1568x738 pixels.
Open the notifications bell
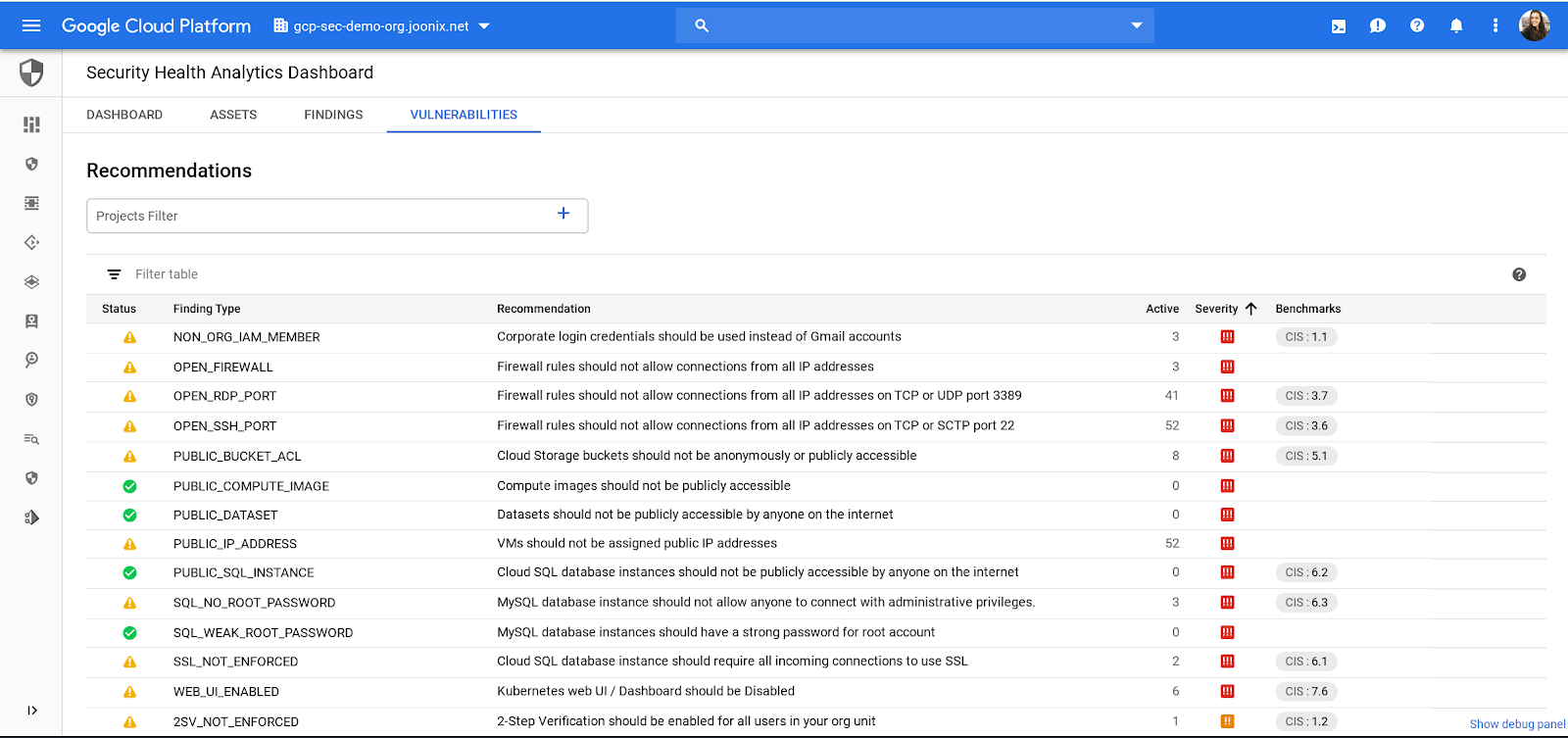1456,25
